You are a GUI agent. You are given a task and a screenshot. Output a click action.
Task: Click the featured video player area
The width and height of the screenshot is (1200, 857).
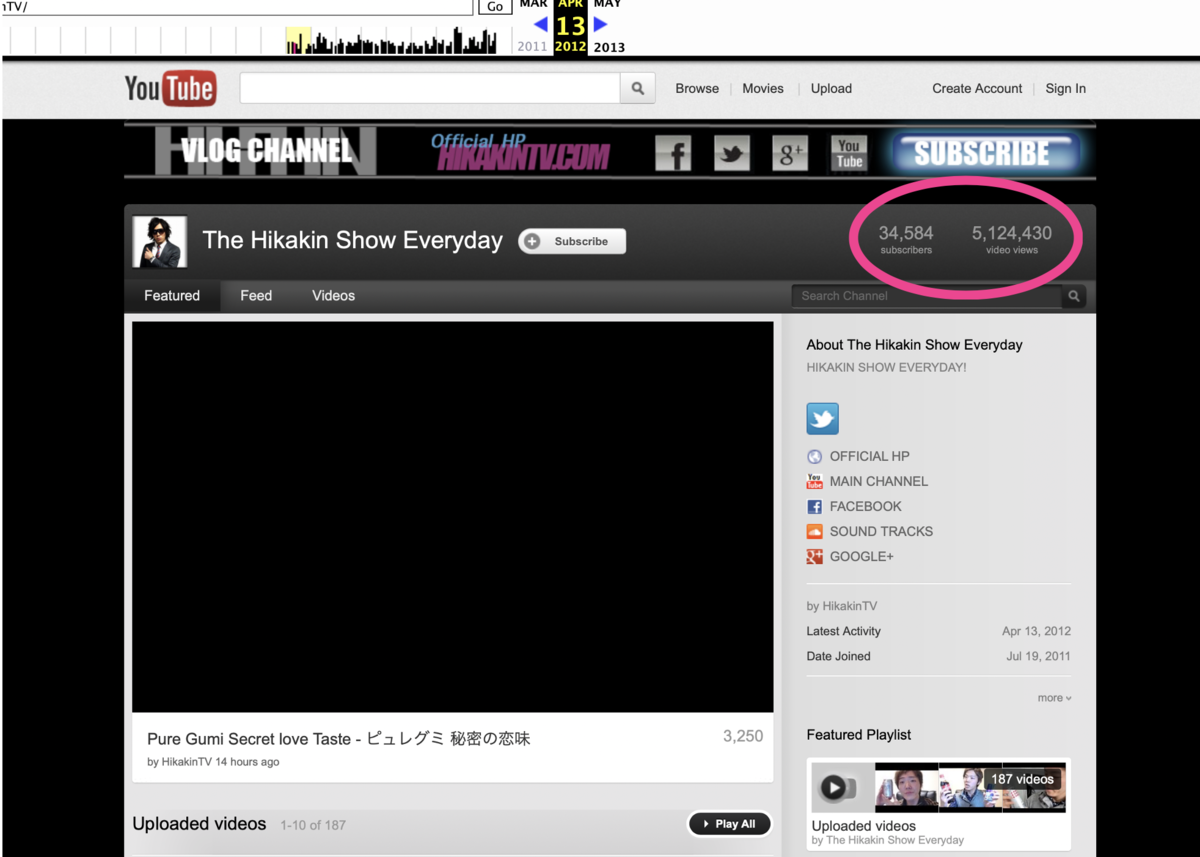point(453,517)
